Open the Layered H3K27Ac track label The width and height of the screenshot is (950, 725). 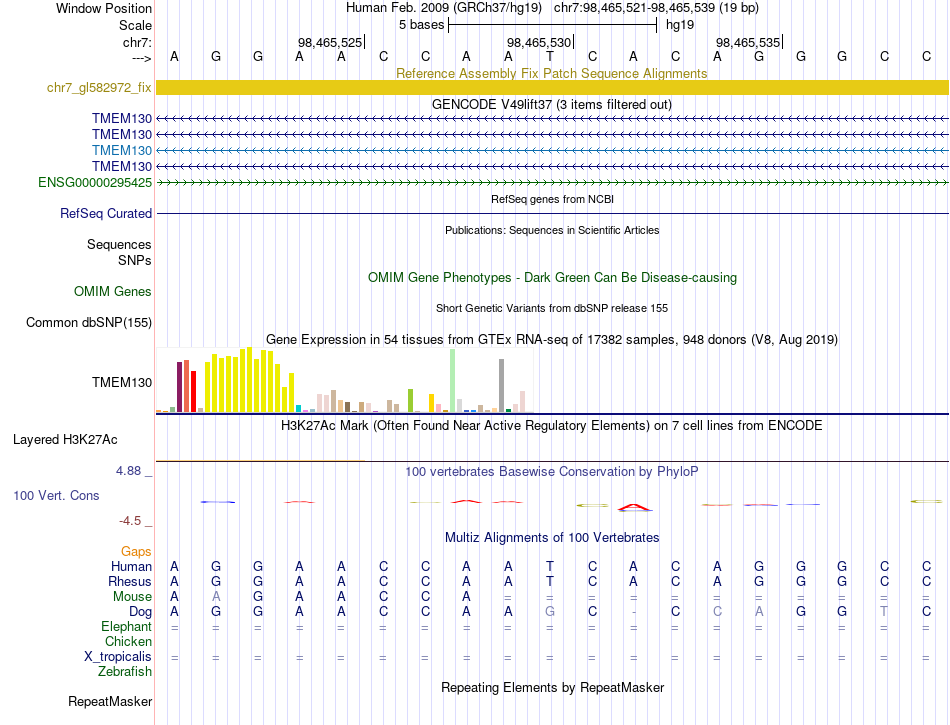[65, 440]
